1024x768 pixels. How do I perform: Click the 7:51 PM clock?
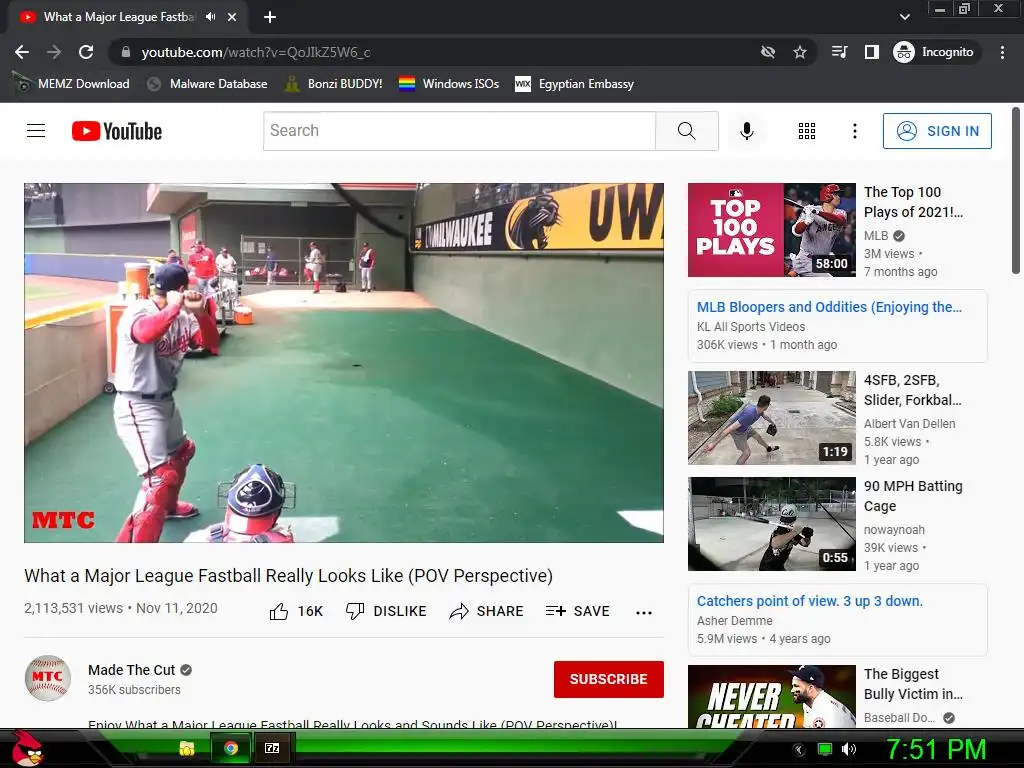pos(935,749)
